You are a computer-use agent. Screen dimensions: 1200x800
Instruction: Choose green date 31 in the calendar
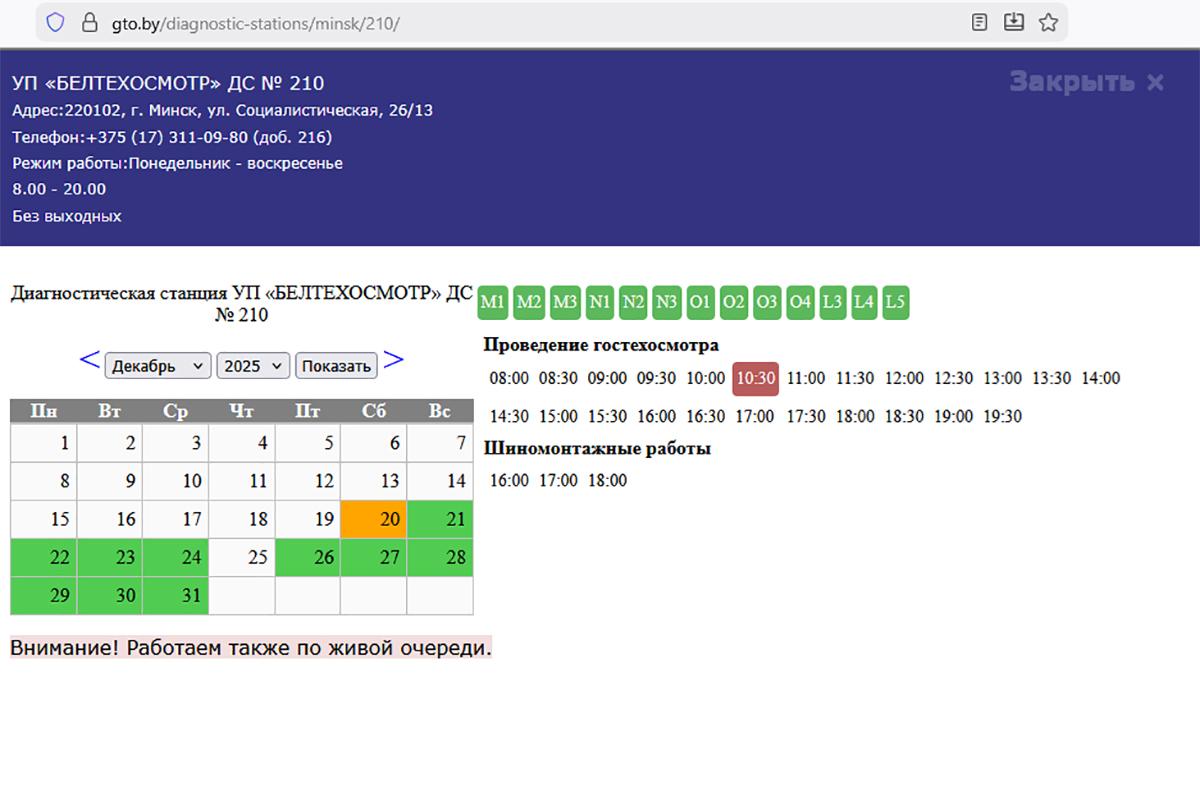click(176, 596)
